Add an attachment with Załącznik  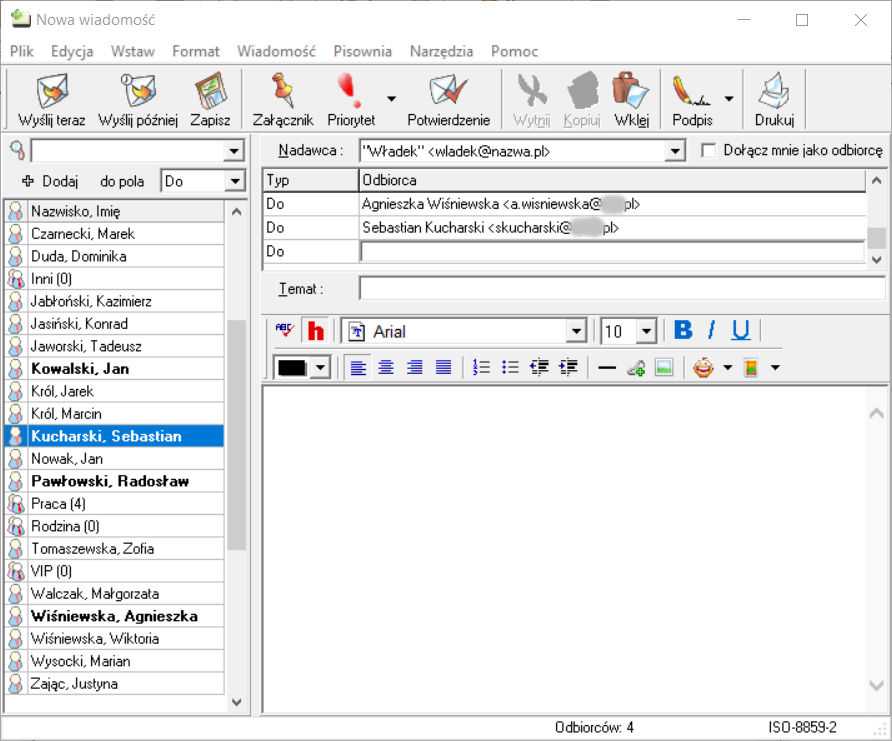[x=283, y=91]
